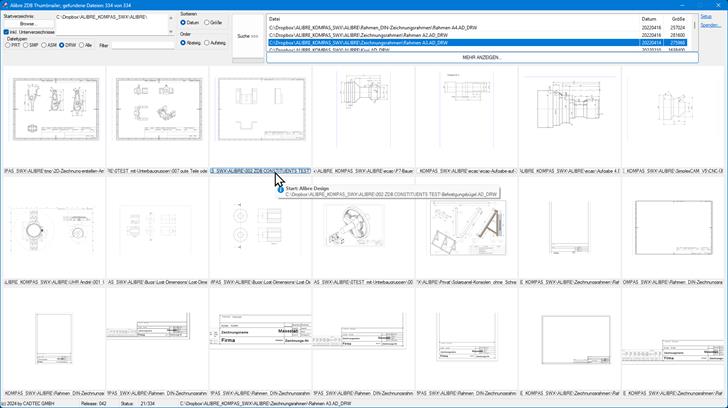Click the Alibre ZDB Thumbnailer title bar icon
The height and width of the screenshot is (408, 728).
(5, 5)
